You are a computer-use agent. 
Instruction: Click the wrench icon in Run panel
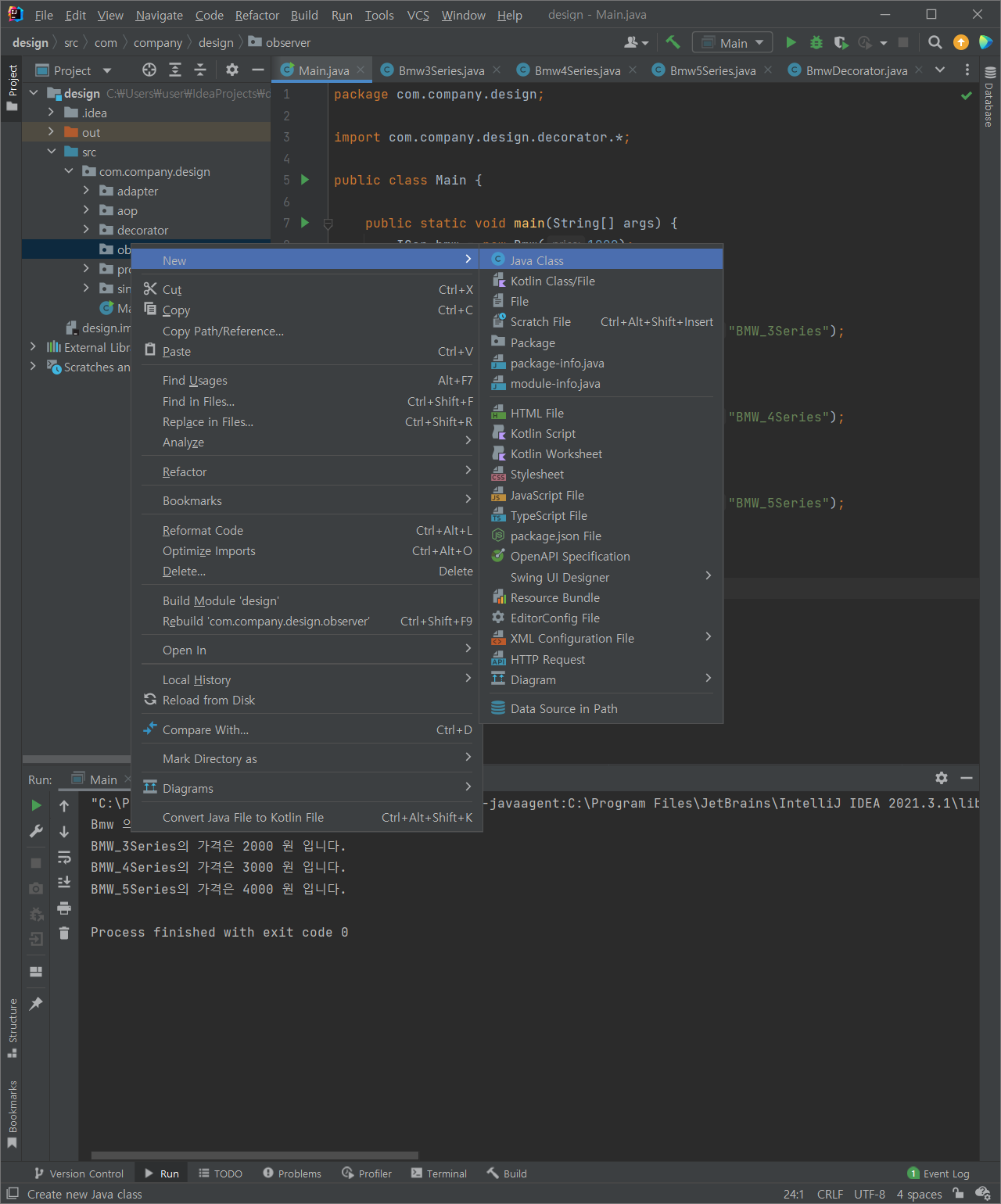tap(36, 831)
